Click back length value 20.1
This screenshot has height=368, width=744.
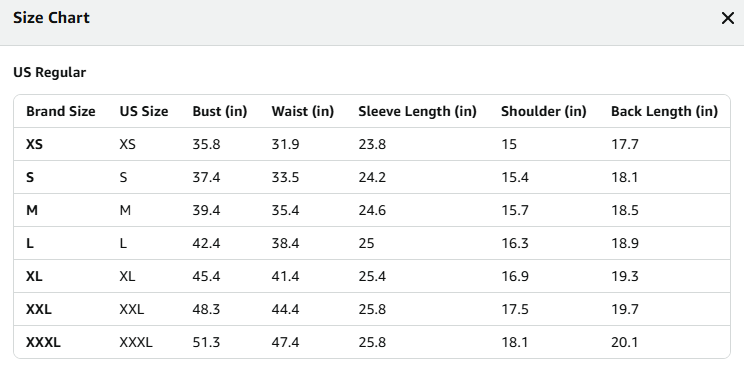tap(624, 342)
